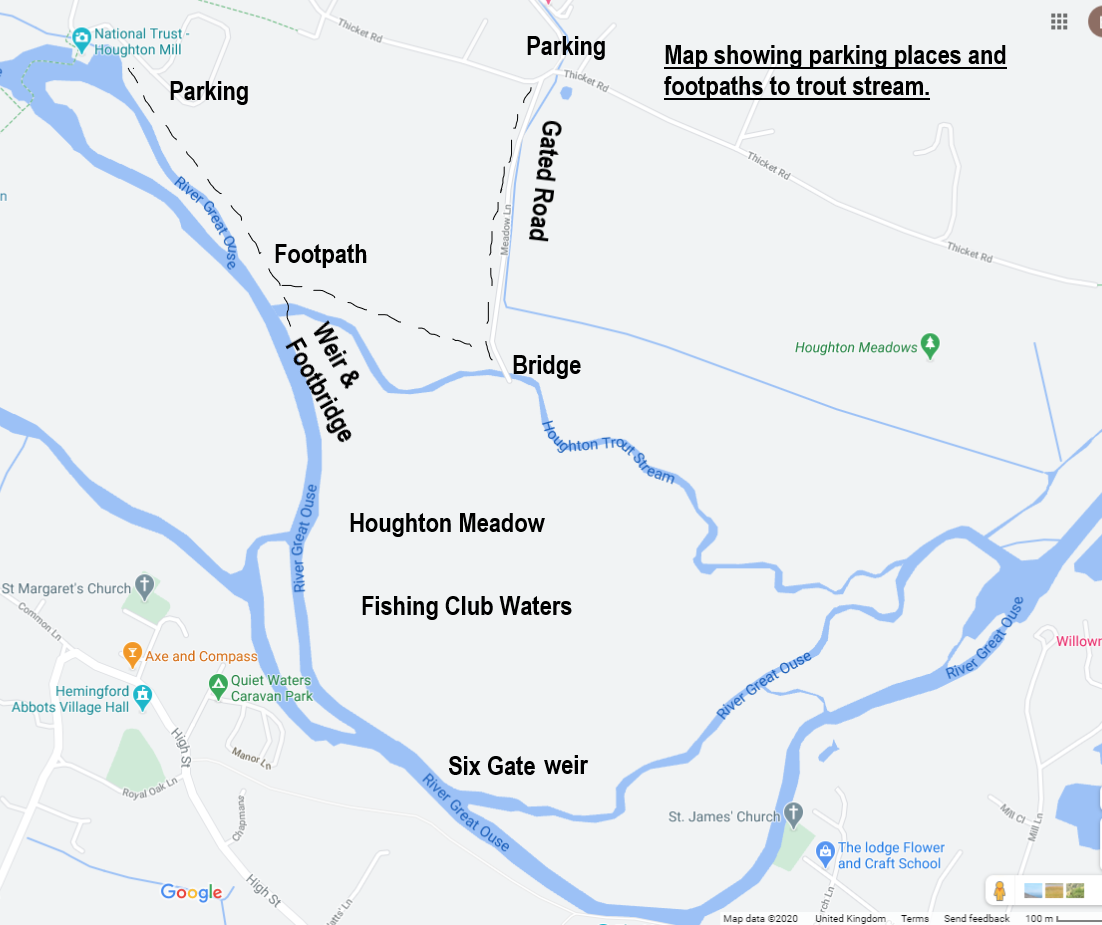Click the United Kingdom footer link
The image size is (1102, 925).
coord(850,918)
